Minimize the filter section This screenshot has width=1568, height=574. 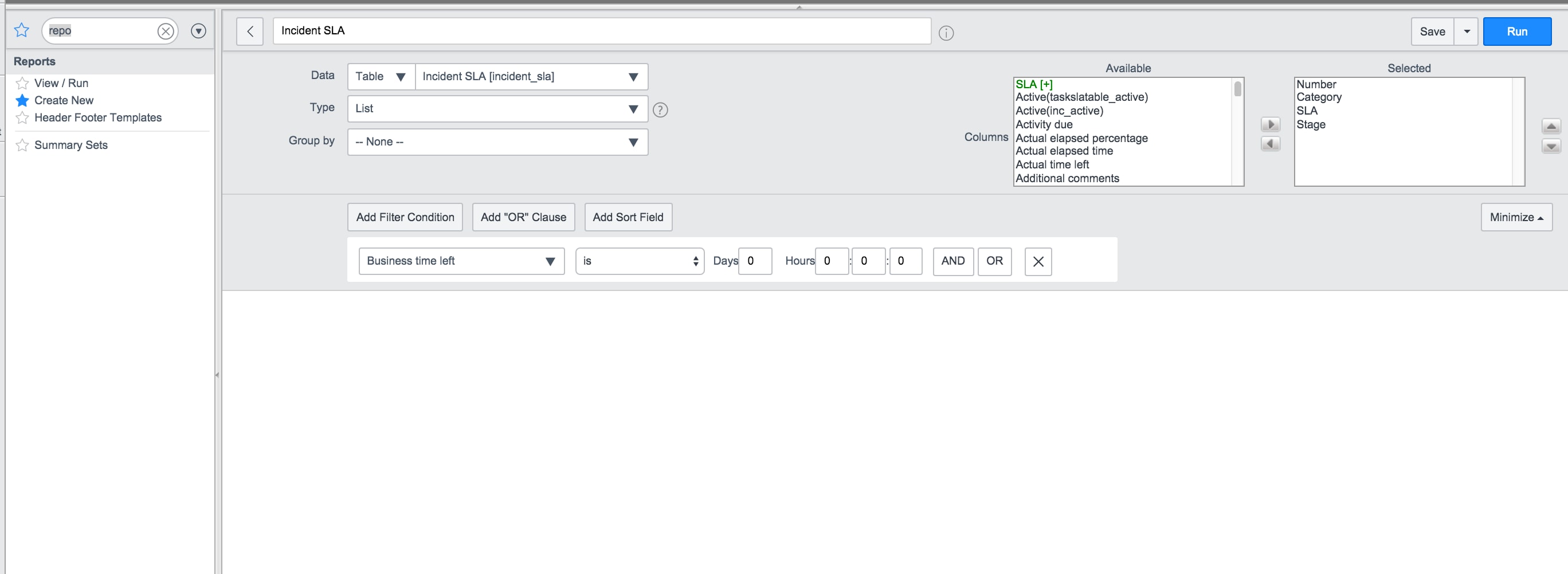[1516, 217]
